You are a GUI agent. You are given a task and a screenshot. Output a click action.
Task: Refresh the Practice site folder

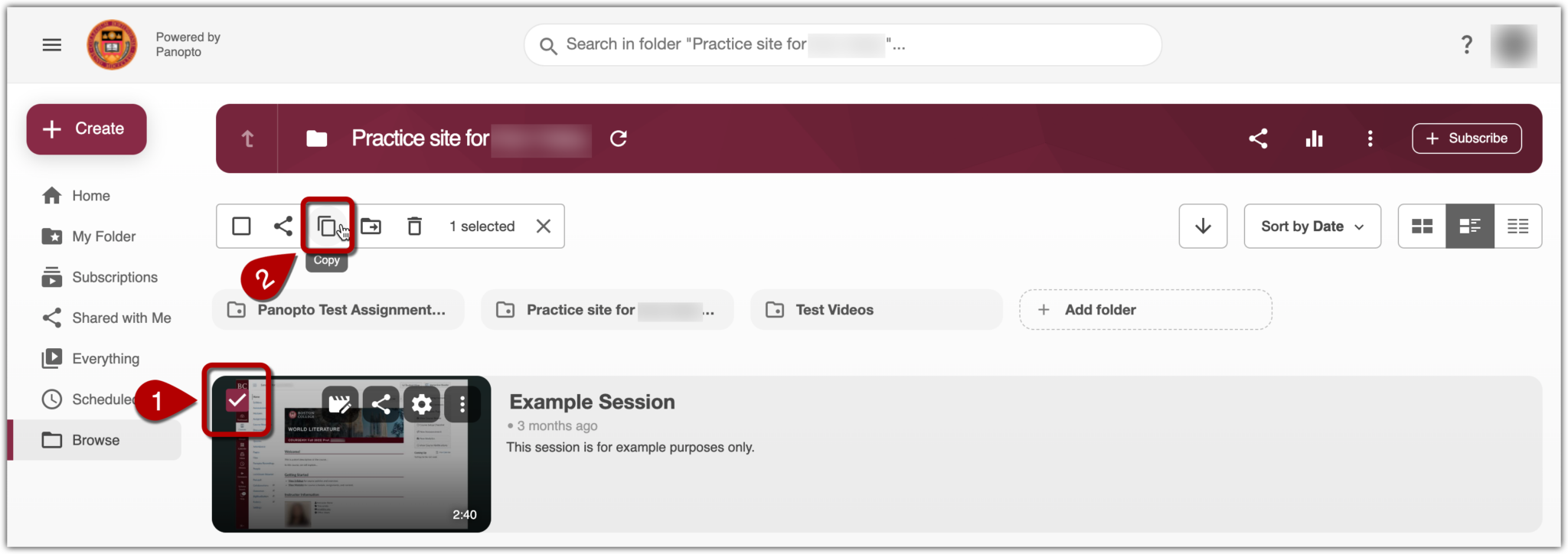[619, 138]
